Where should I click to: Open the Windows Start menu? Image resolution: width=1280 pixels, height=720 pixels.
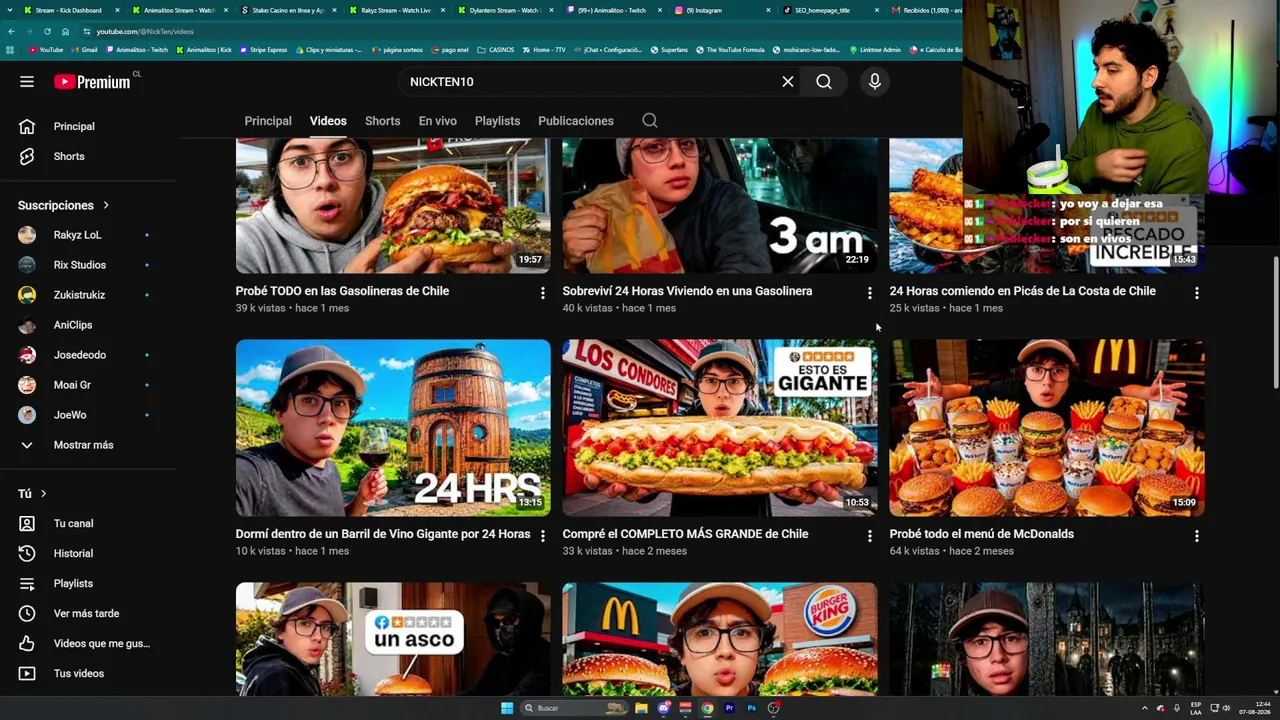(x=507, y=708)
